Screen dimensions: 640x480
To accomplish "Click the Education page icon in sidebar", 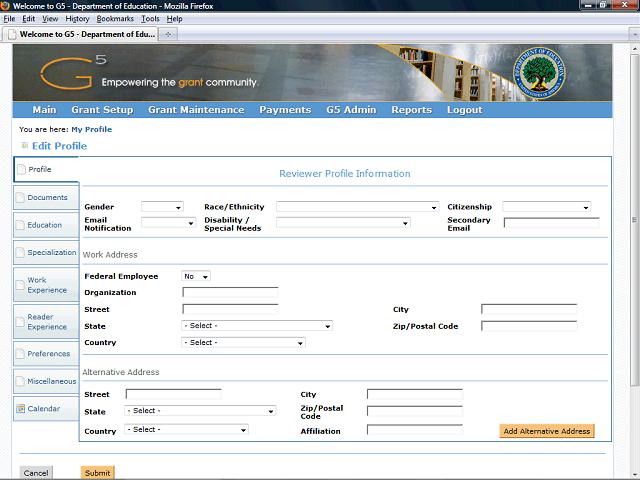I will 20,225.
